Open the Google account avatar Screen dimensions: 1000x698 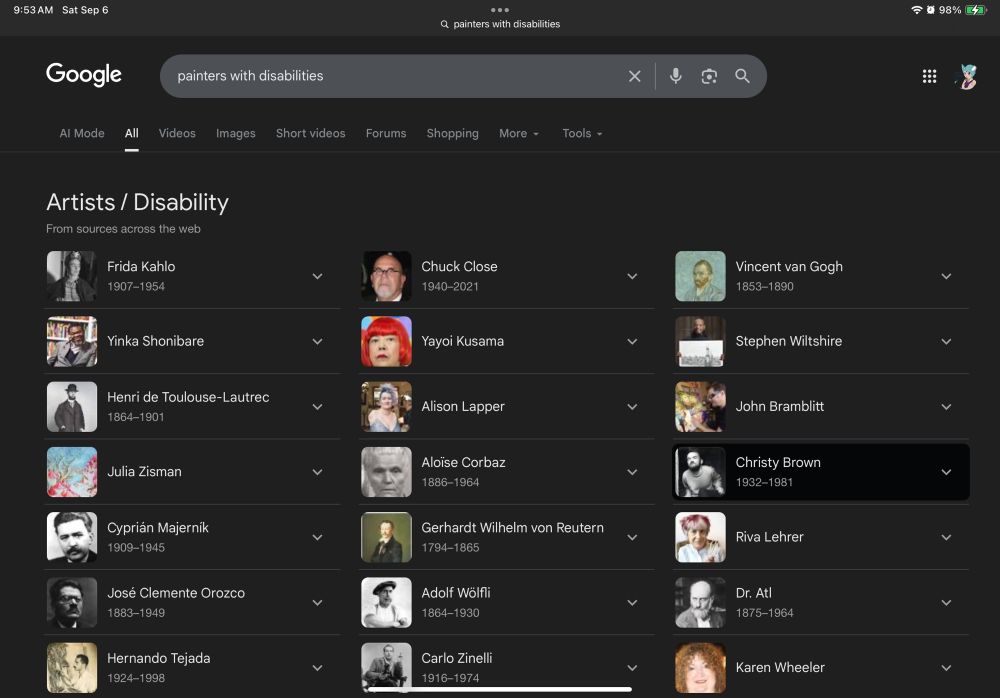tap(967, 77)
